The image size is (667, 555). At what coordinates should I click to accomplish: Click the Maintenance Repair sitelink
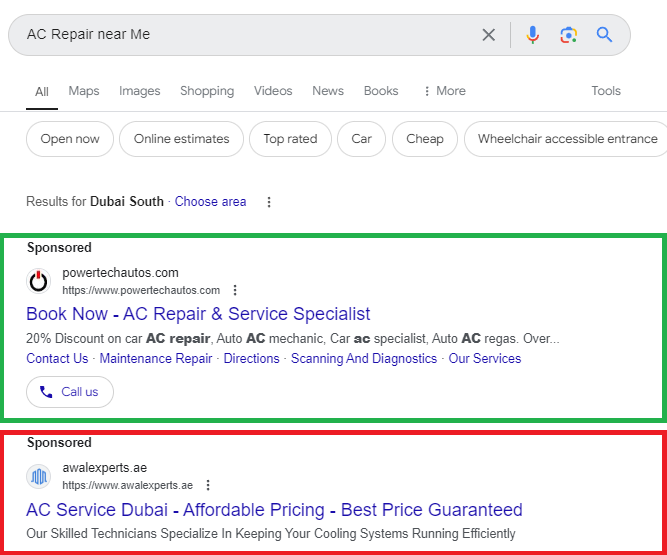click(156, 358)
